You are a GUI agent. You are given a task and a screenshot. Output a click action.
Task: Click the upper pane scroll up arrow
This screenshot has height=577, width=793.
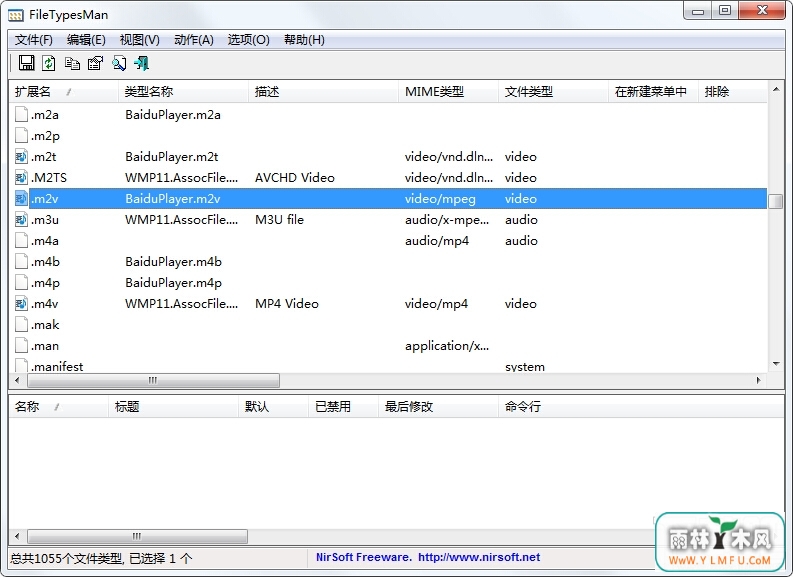776,90
